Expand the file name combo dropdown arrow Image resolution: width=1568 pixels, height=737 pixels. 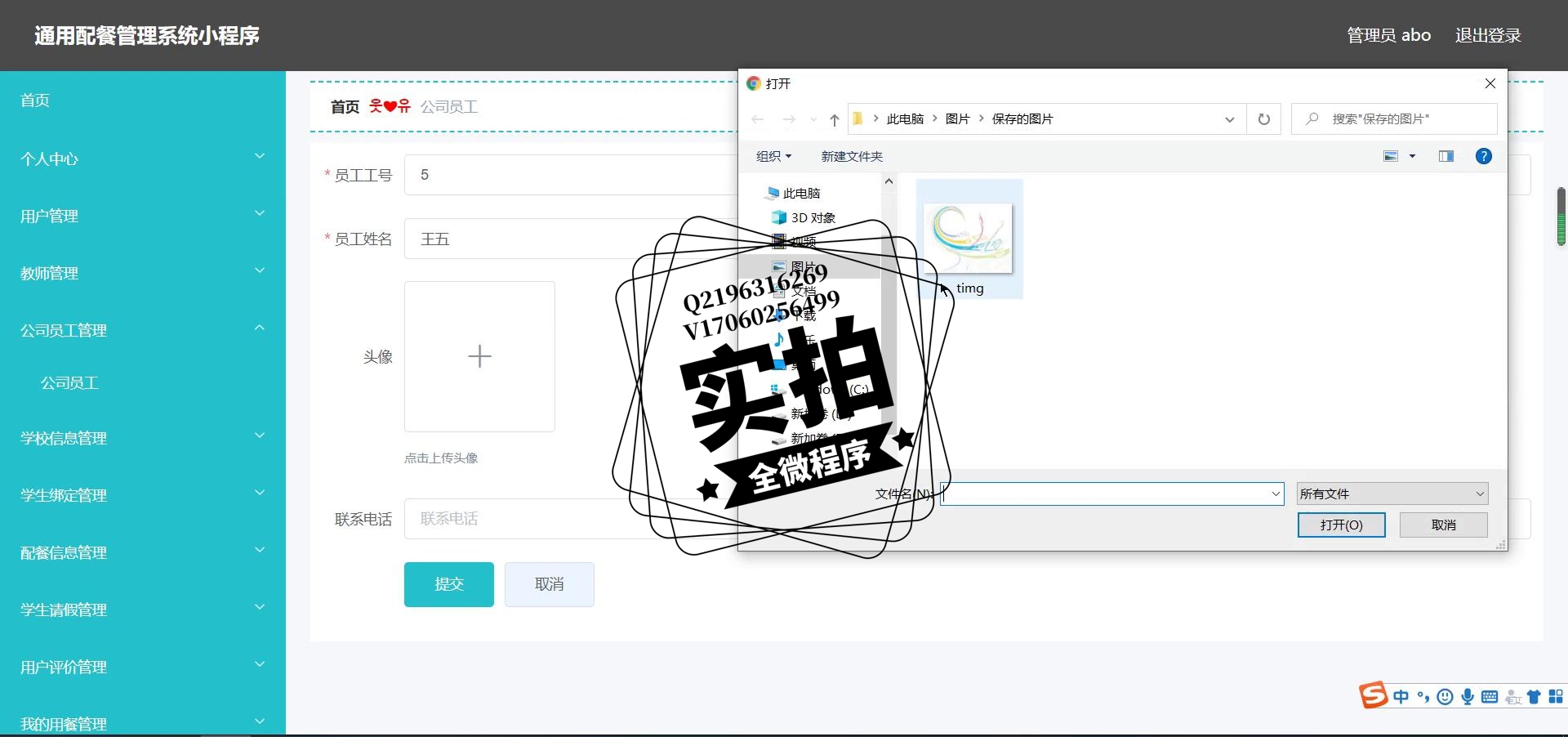[1276, 494]
